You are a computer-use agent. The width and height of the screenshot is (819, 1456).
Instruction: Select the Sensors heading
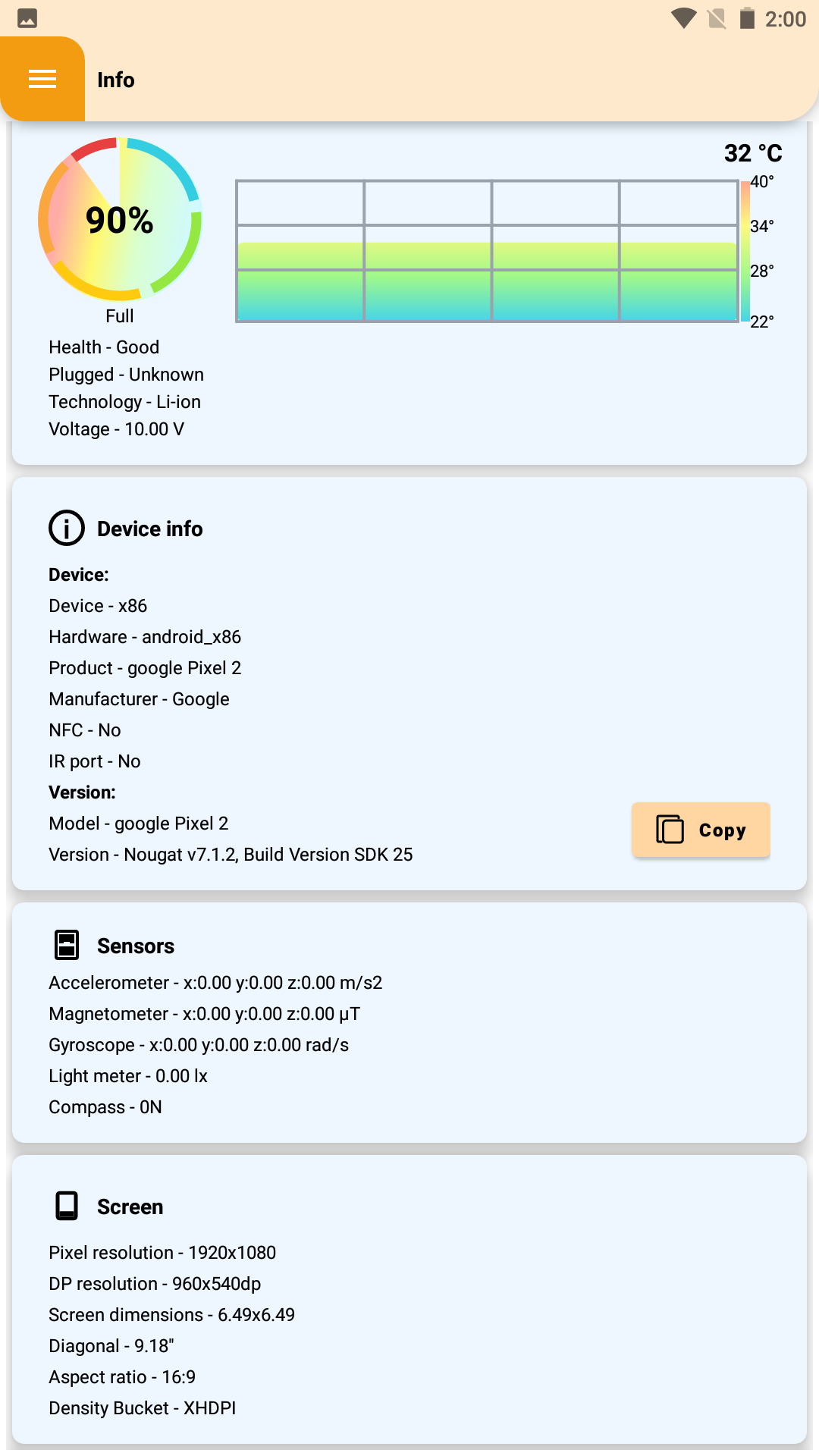(136, 946)
